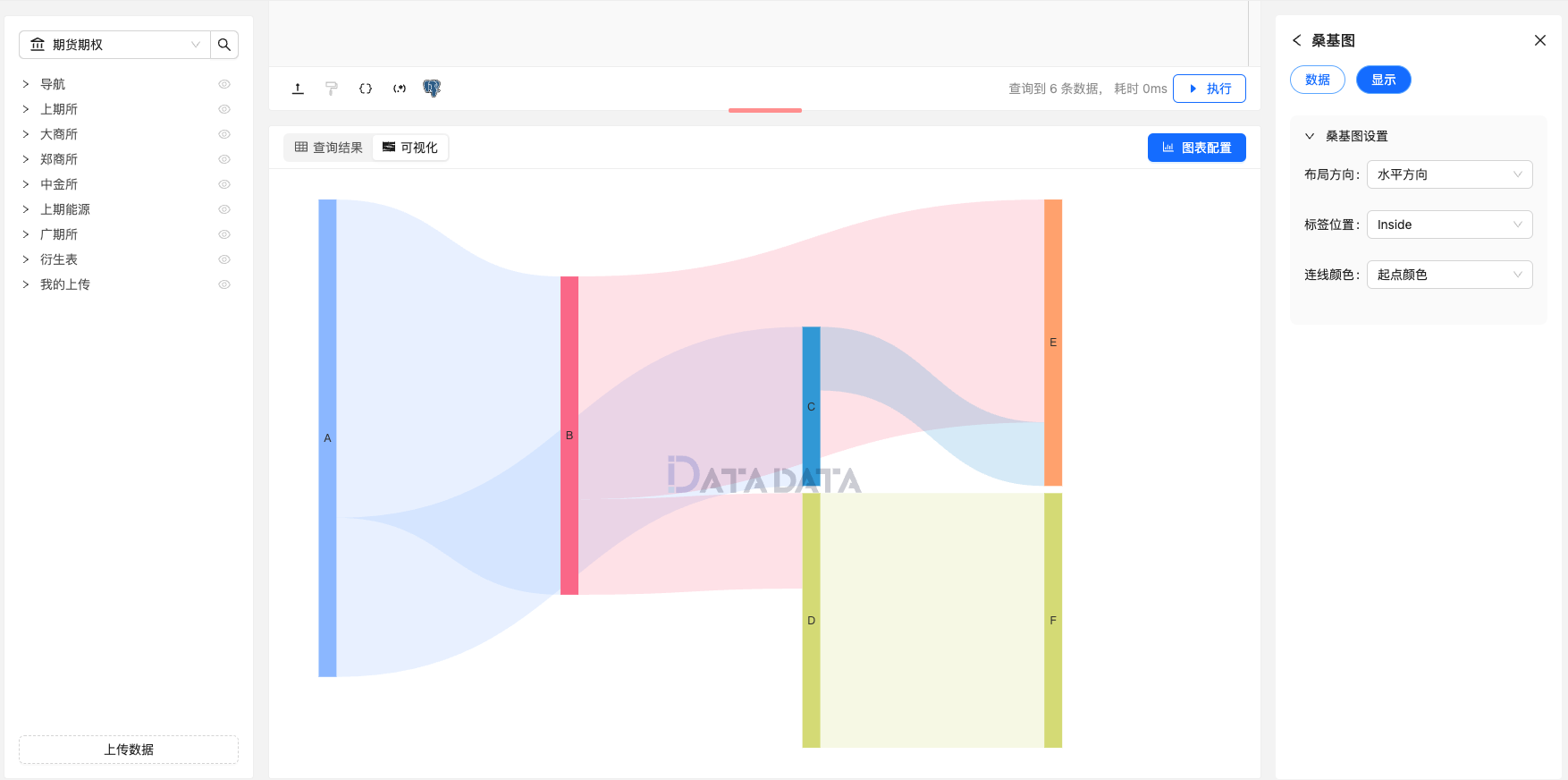The height and width of the screenshot is (780, 1568).
Task: Expand the 导航 tree node
Action: click(x=26, y=84)
